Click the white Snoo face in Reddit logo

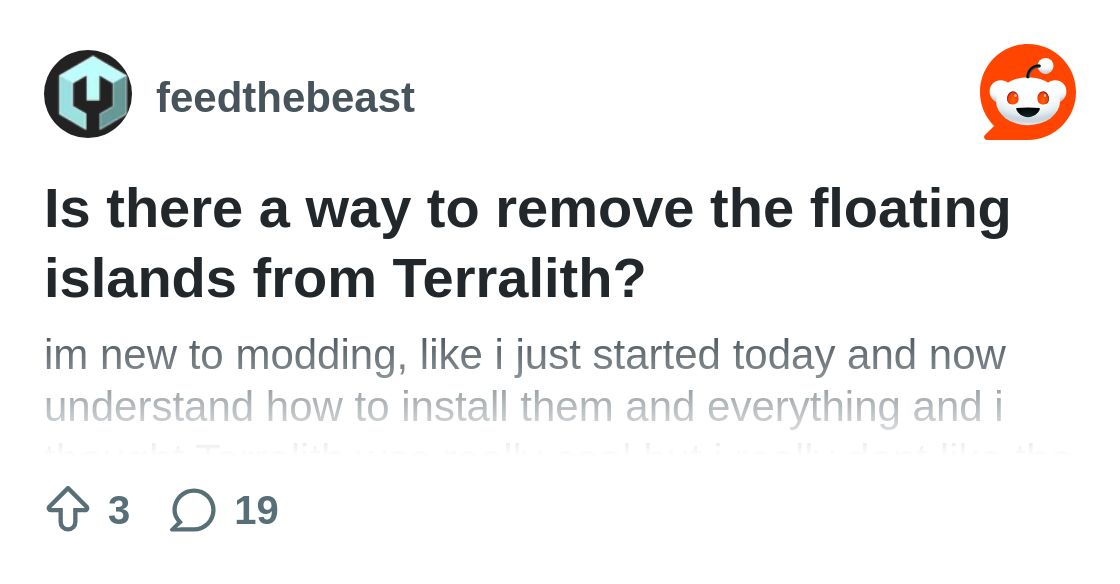point(1027,101)
